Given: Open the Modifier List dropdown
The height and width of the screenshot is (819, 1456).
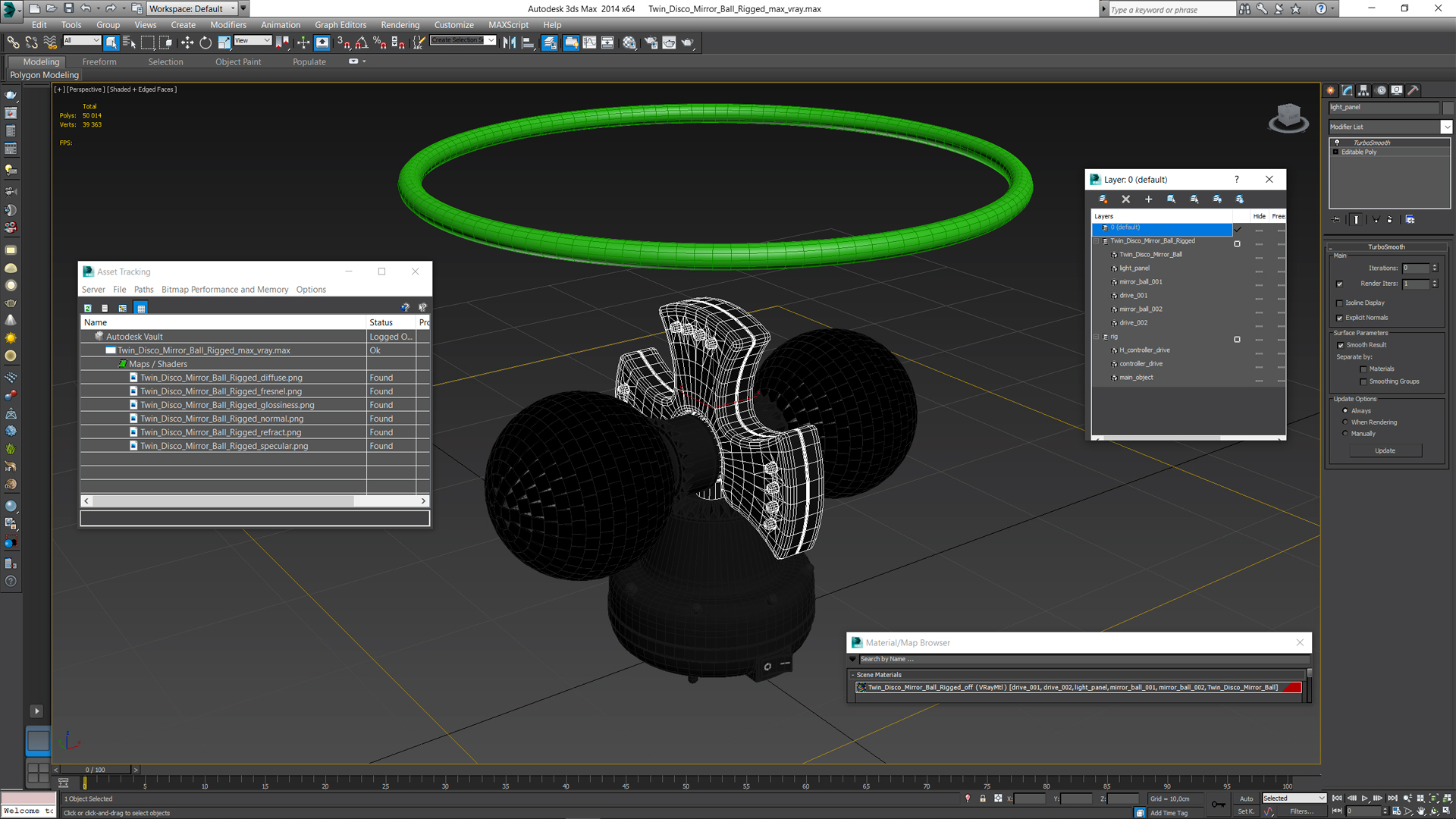Looking at the screenshot, I should point(1447,127).
